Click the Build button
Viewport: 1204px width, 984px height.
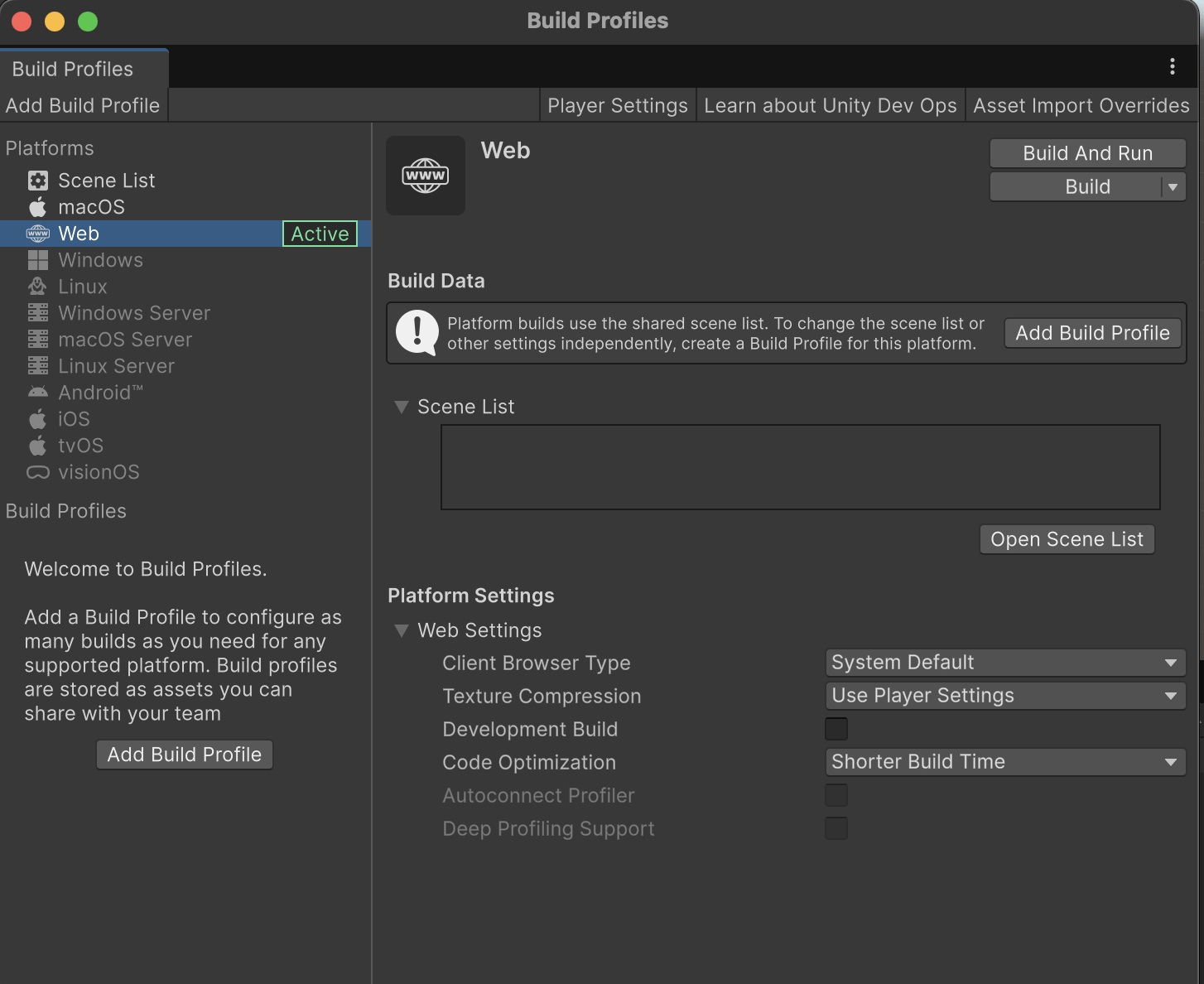pos(1076,187)
